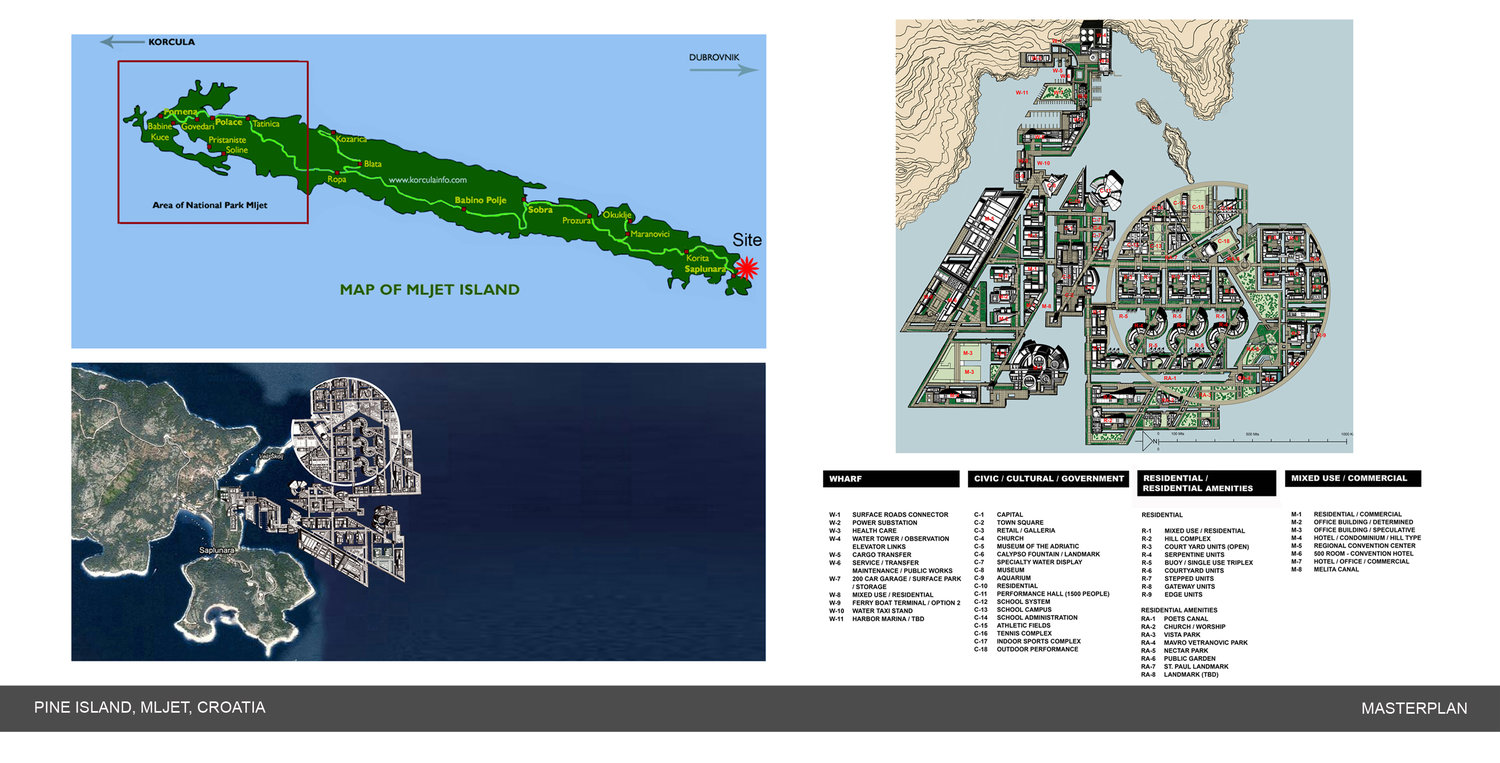Viewport: 1500px width, 763px height.
Task: Click legend entry C-11 Performance Hall
Action: pyautogui.click(x=1042, y=595)
